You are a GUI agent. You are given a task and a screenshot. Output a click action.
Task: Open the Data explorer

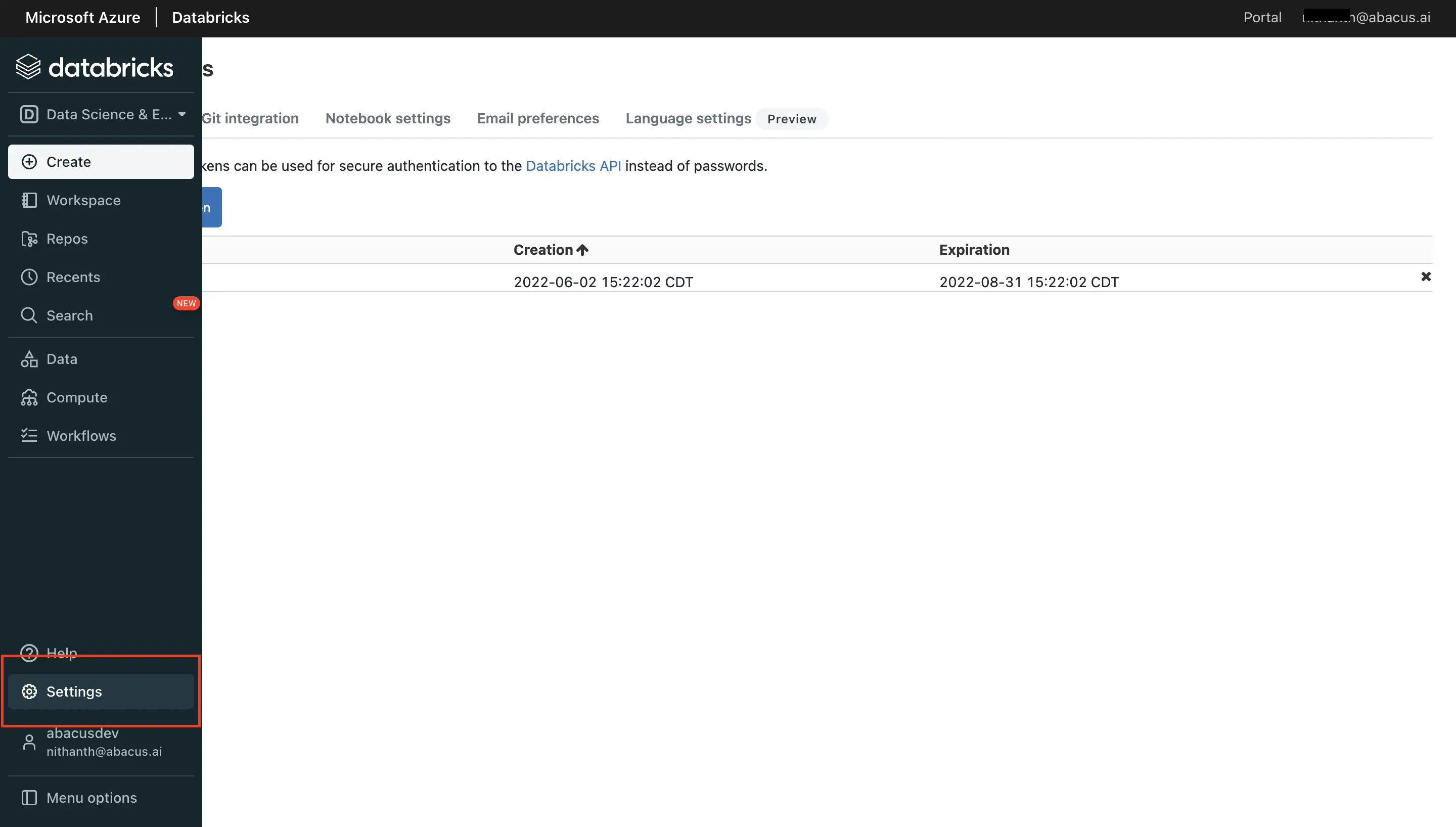[x=62, y=359]
